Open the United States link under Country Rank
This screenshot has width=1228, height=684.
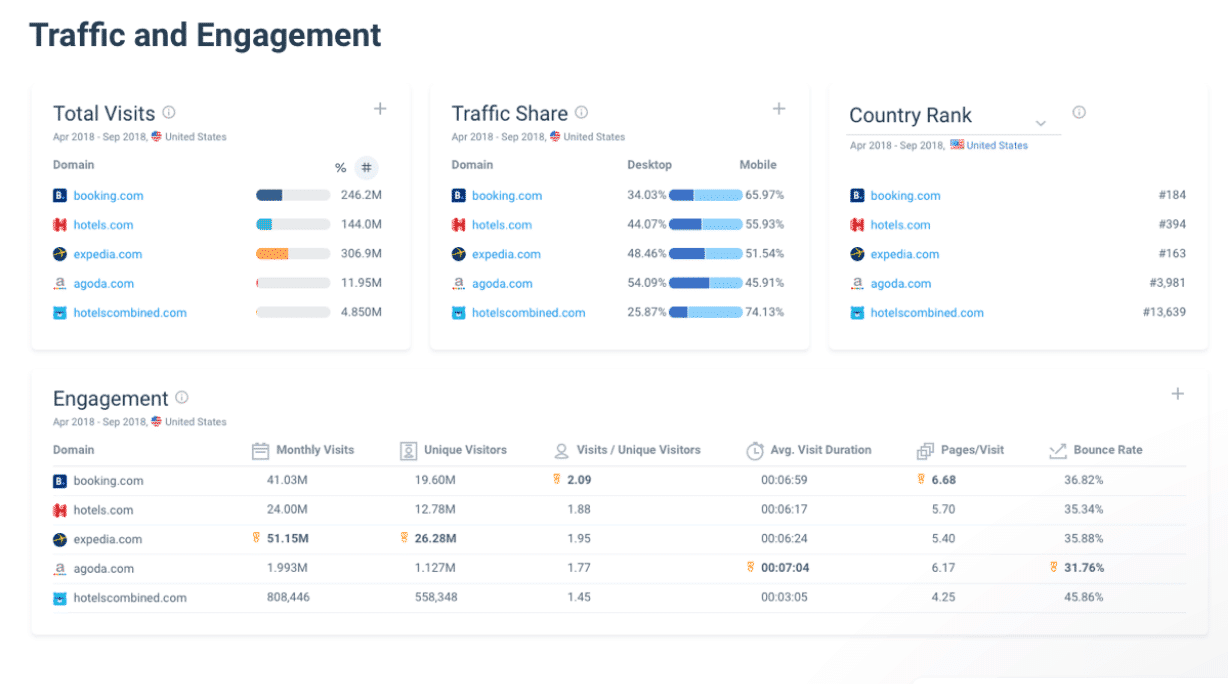[x=997, y=145]
